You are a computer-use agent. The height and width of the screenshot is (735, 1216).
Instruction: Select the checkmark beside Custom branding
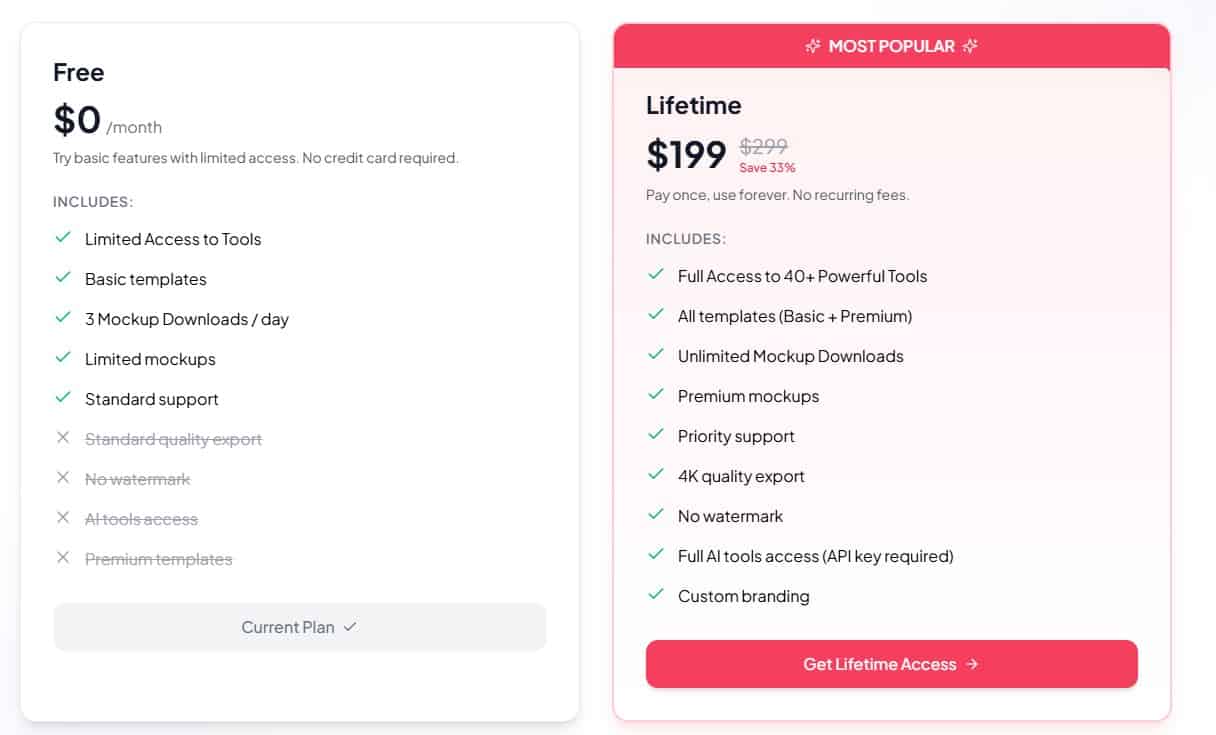pos(658,593)
